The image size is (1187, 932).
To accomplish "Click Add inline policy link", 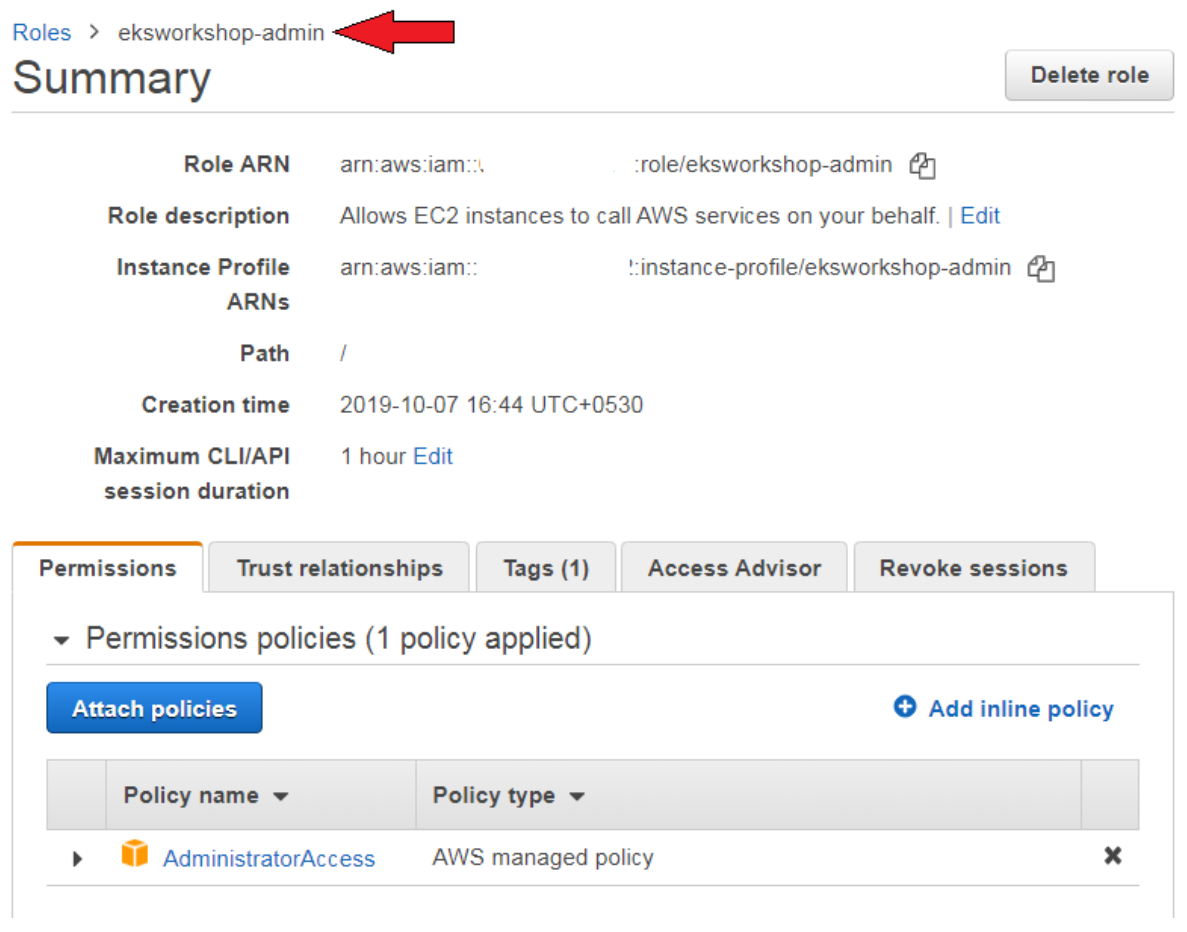I will 1020,709.
